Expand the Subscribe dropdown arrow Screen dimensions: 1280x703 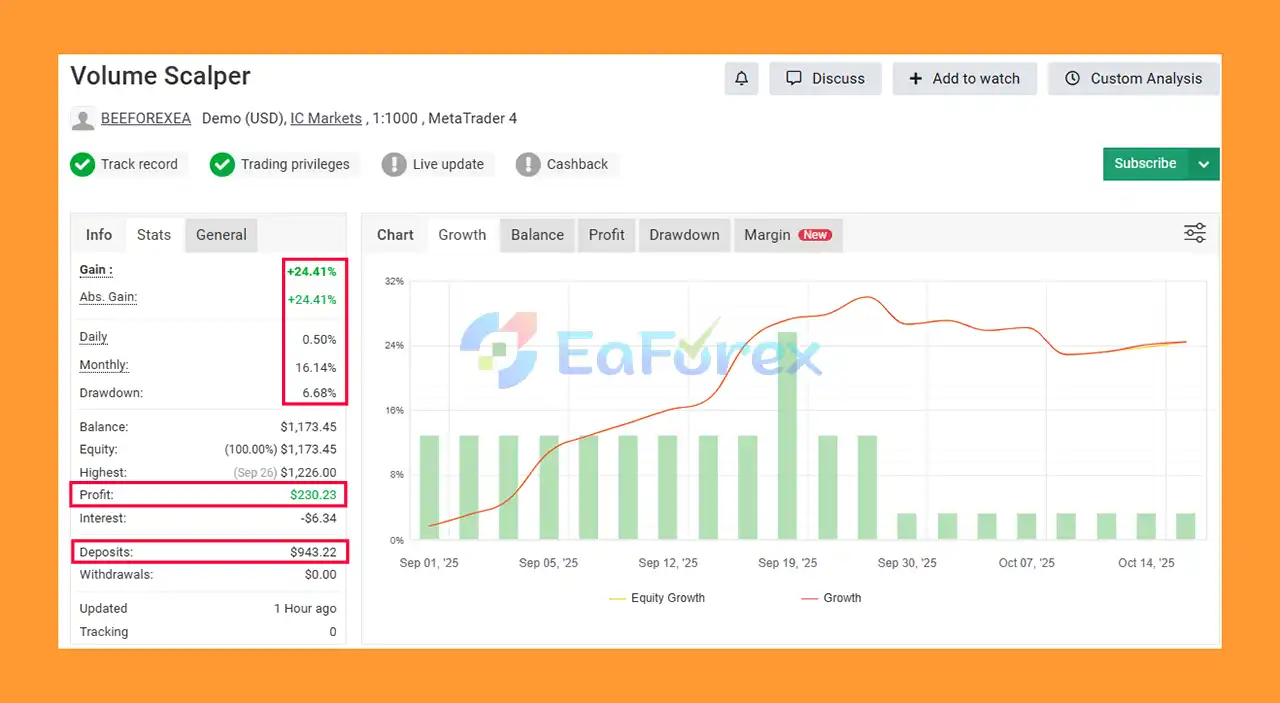tap(1204, 164)
